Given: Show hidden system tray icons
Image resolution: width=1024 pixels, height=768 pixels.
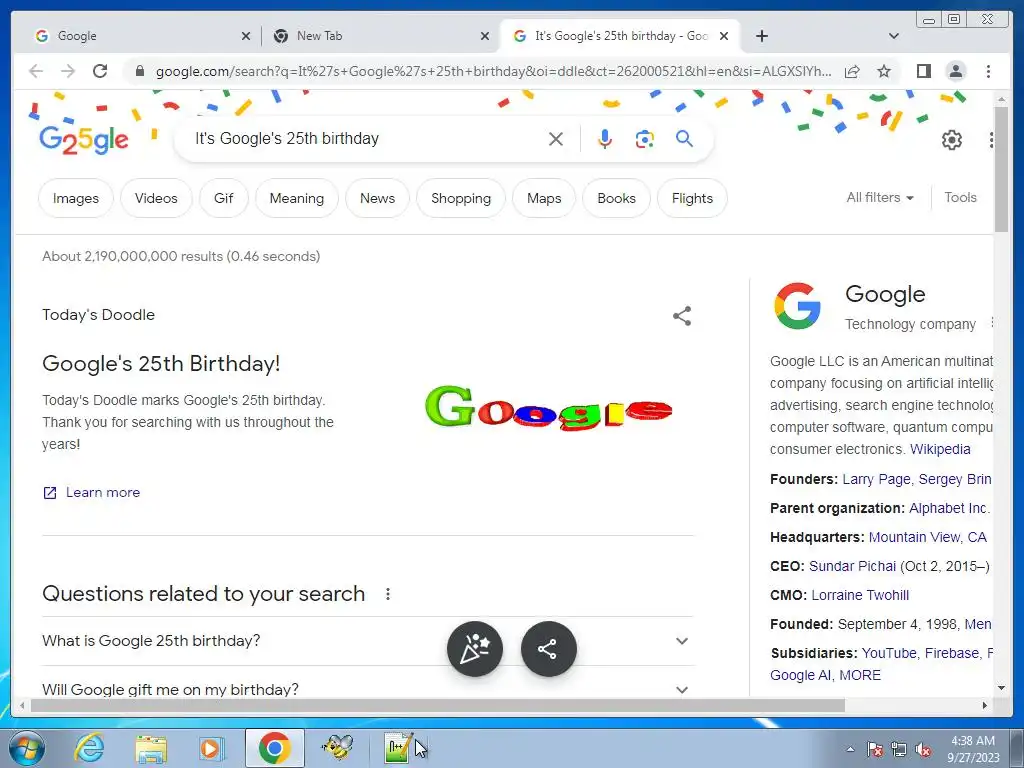Looking at the screenshot, I should click(850, 750).
